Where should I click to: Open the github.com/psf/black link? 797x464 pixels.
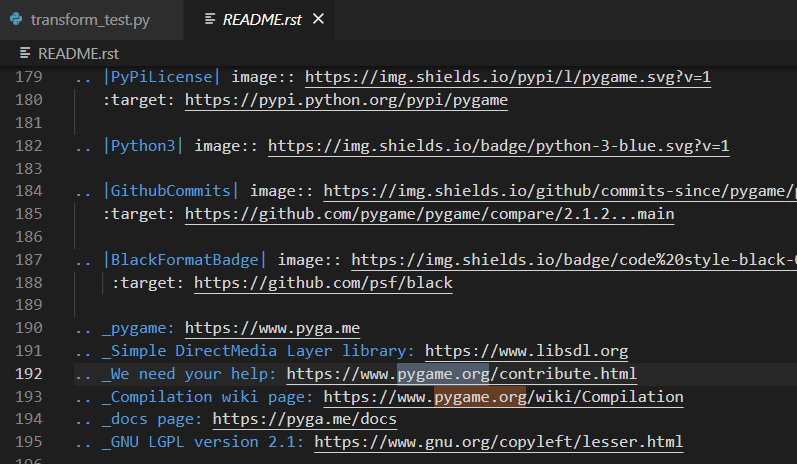[323, 283]
